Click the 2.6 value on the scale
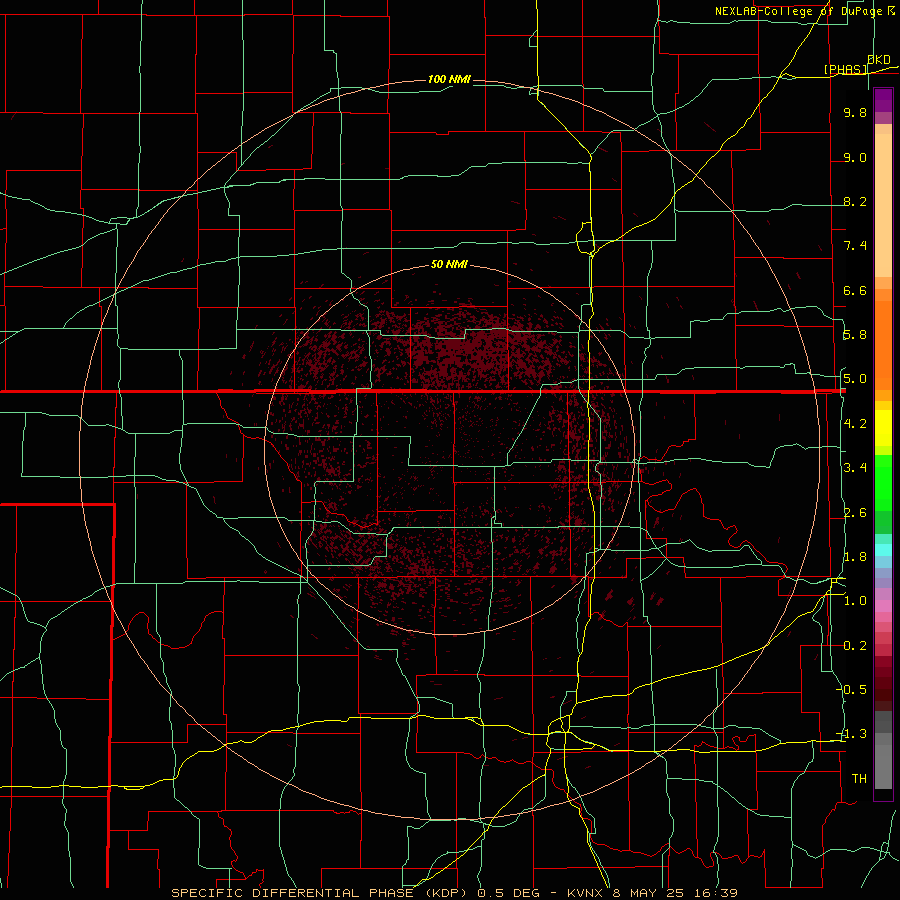 tap(855, 513)
